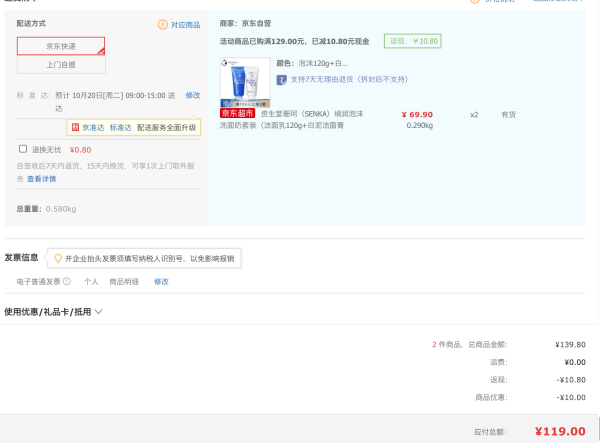This screenshot has width=600, height=443.
Task: Click the 商品明细 invoice content text
Action: (124, 282)
